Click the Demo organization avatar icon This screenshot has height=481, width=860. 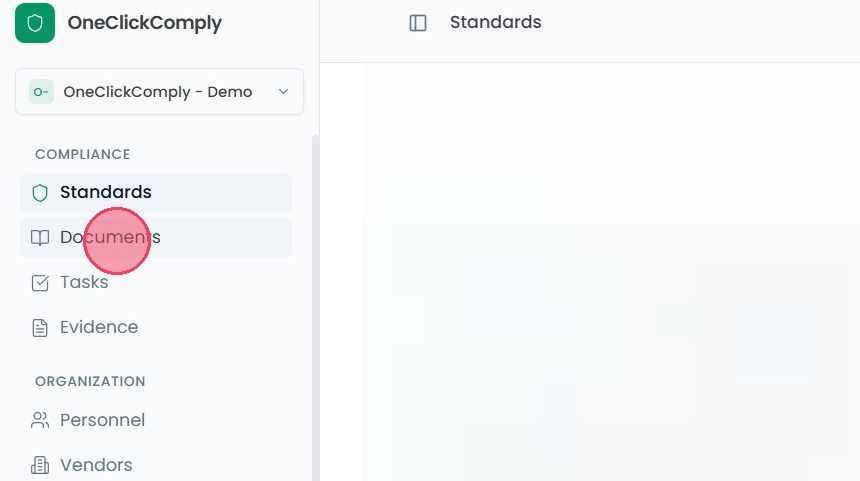click(x=42, y=92)
